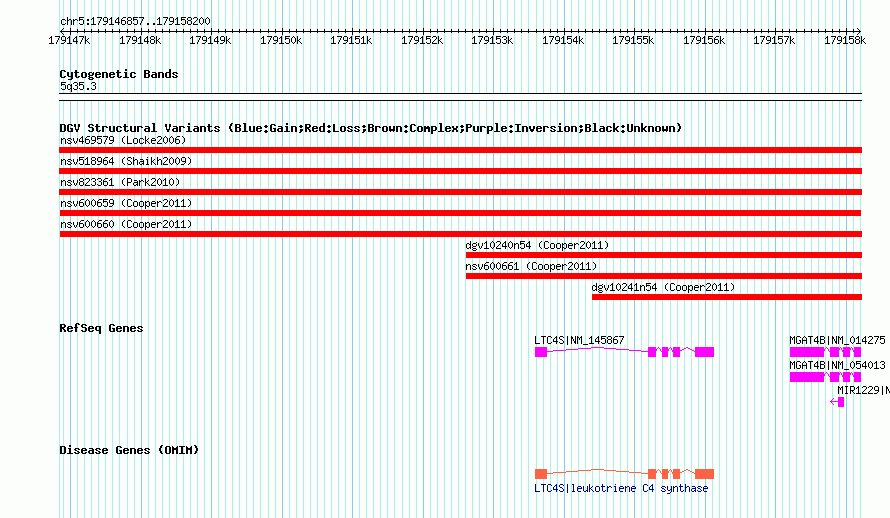
Task: Select the RefSeq Genes track title
Action: point(101,328)
